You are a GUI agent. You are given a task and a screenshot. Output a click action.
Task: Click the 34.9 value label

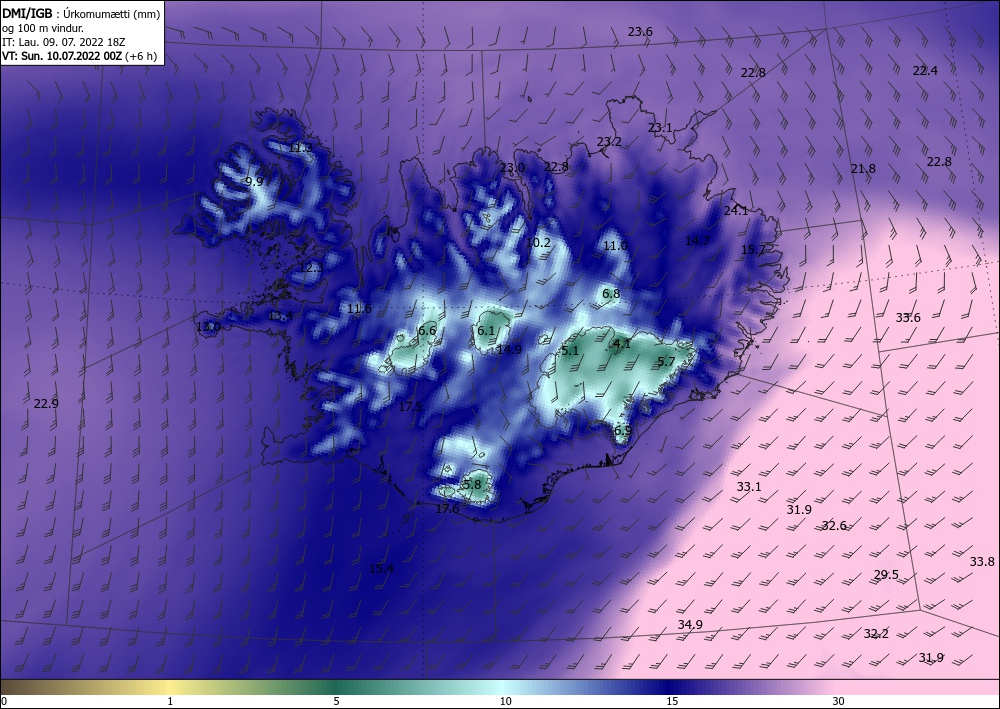tap(690, 624)
